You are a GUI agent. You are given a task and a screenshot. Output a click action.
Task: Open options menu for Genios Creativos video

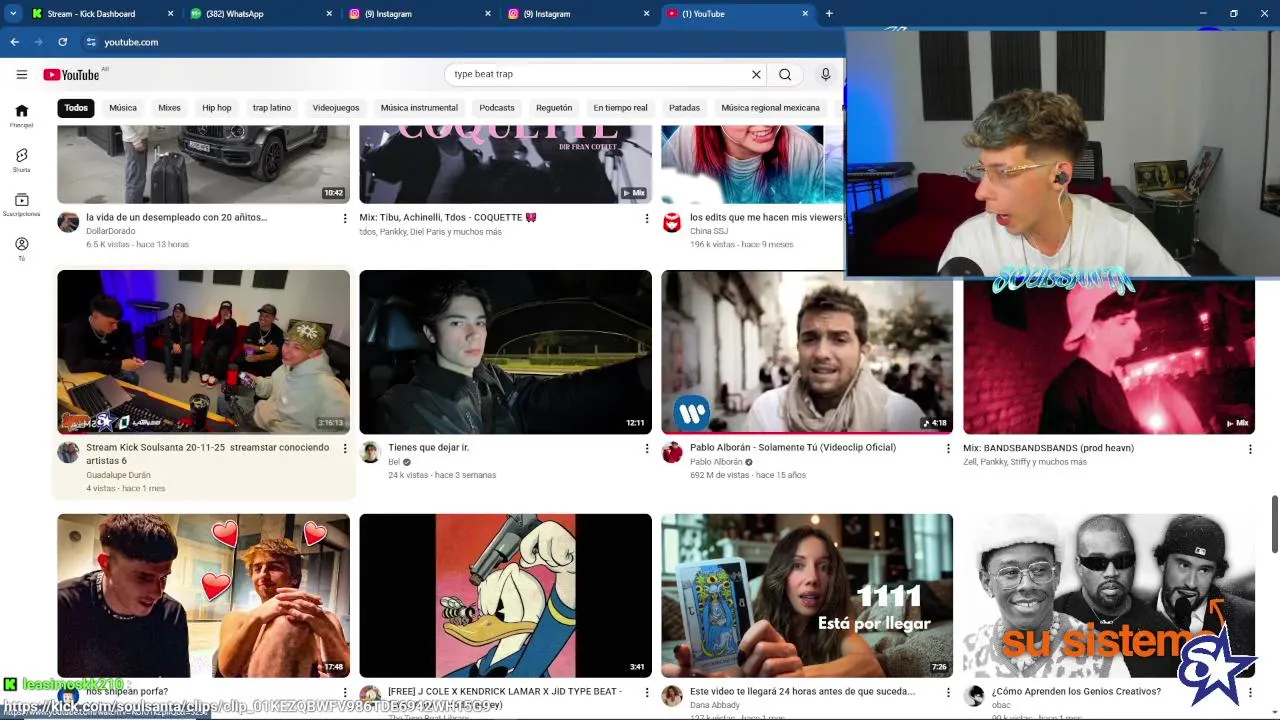tap(1250, 692)
